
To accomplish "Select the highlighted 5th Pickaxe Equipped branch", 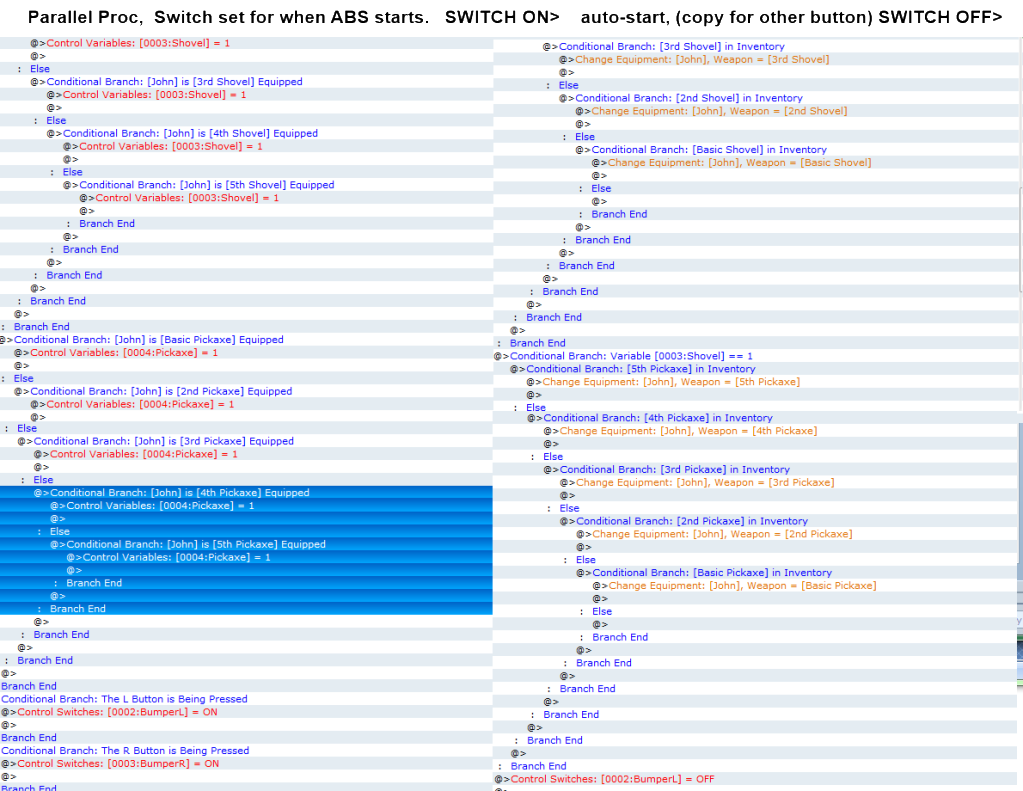I will [x=196, y=545].
